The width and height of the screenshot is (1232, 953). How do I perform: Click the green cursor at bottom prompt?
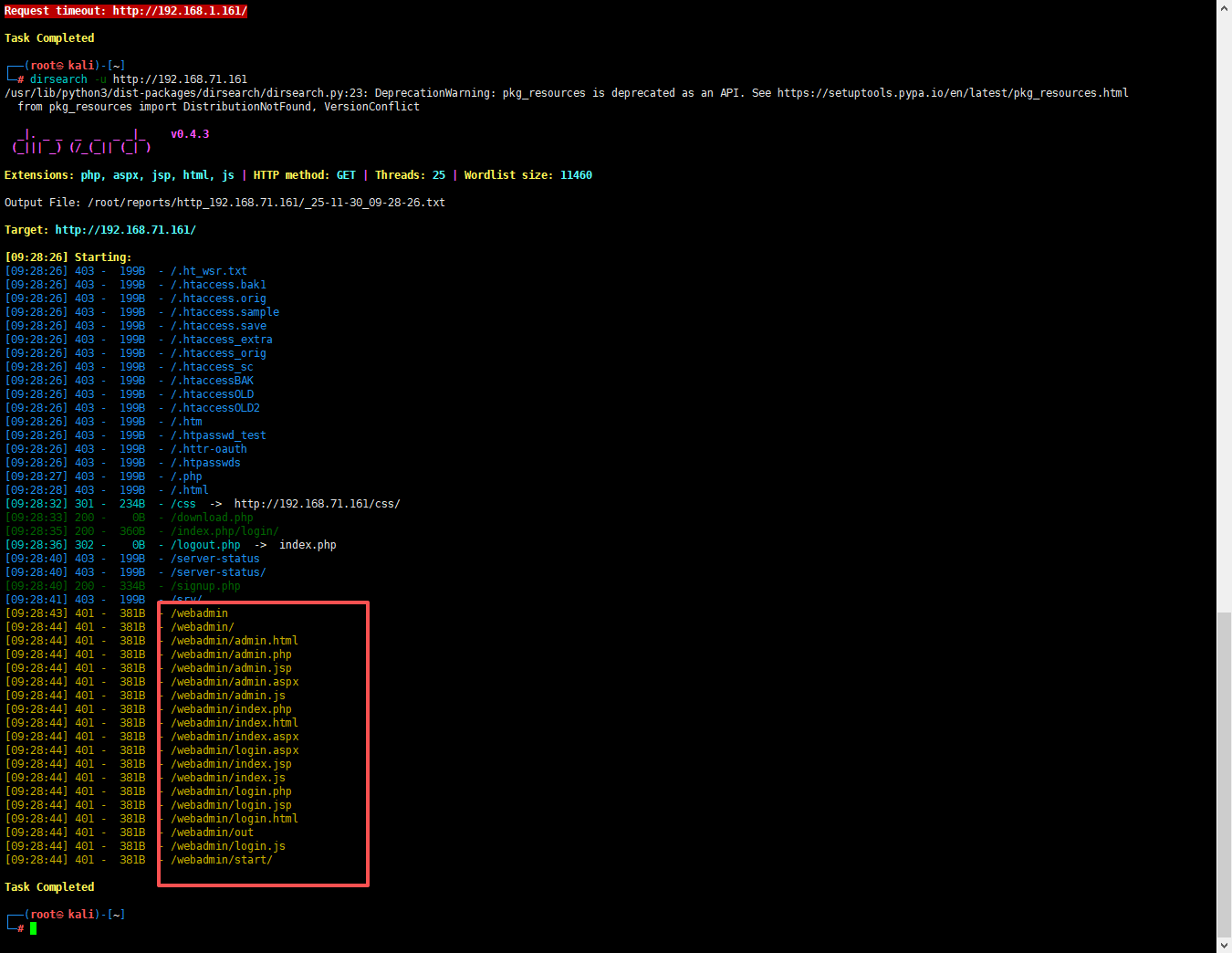coord(34,928)
